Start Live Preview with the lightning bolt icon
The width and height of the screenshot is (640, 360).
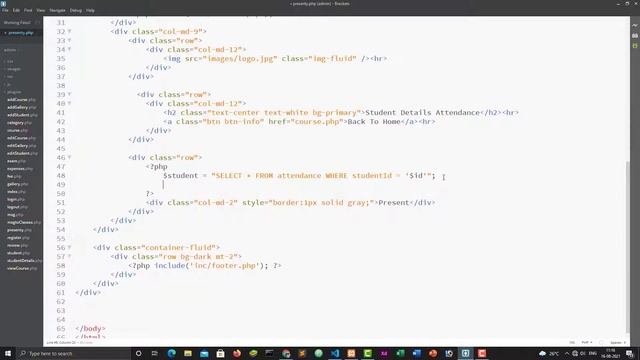pos(635,25)
